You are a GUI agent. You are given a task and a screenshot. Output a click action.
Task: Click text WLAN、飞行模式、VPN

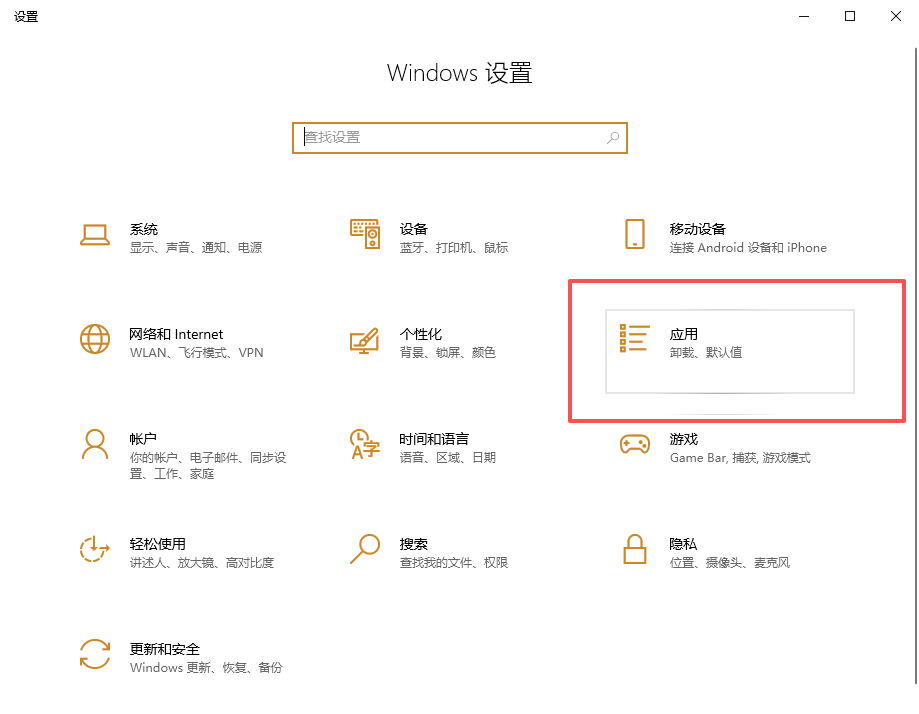(x=196, y=353)
